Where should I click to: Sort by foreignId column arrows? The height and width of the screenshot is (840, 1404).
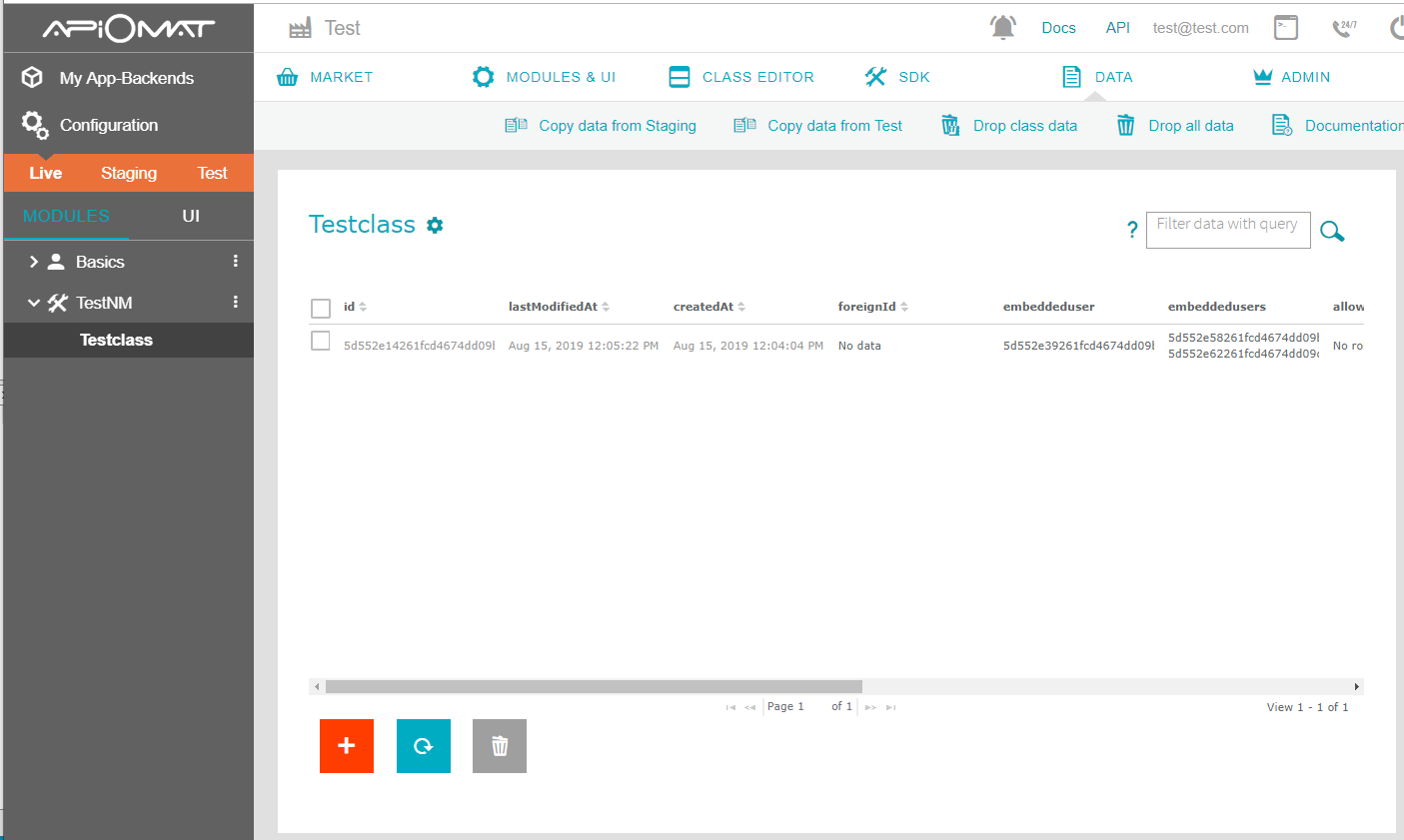coord(904,307)
